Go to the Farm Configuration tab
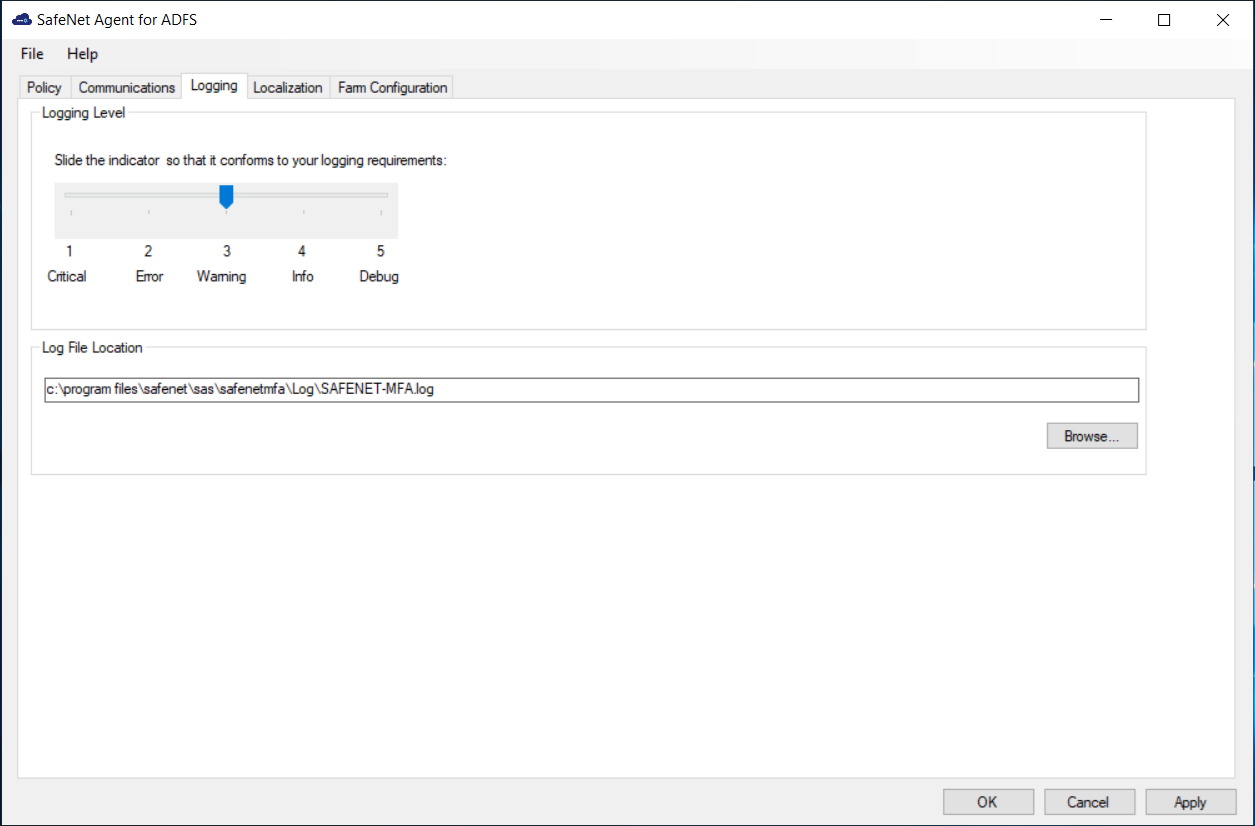The width and height of the screenshot is (1255, 826). (392, 88)
